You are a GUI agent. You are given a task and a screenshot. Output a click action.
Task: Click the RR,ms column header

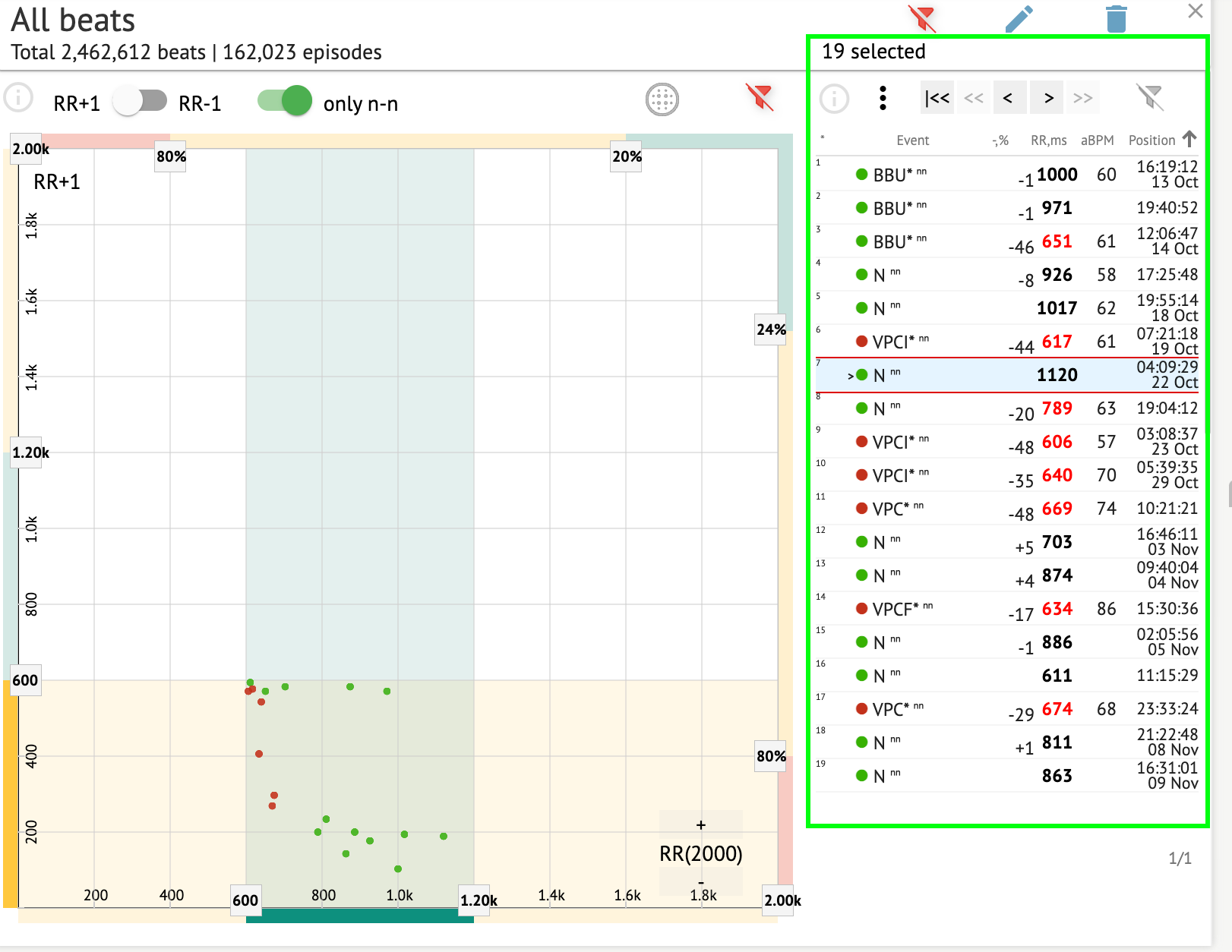(1048, 140)
